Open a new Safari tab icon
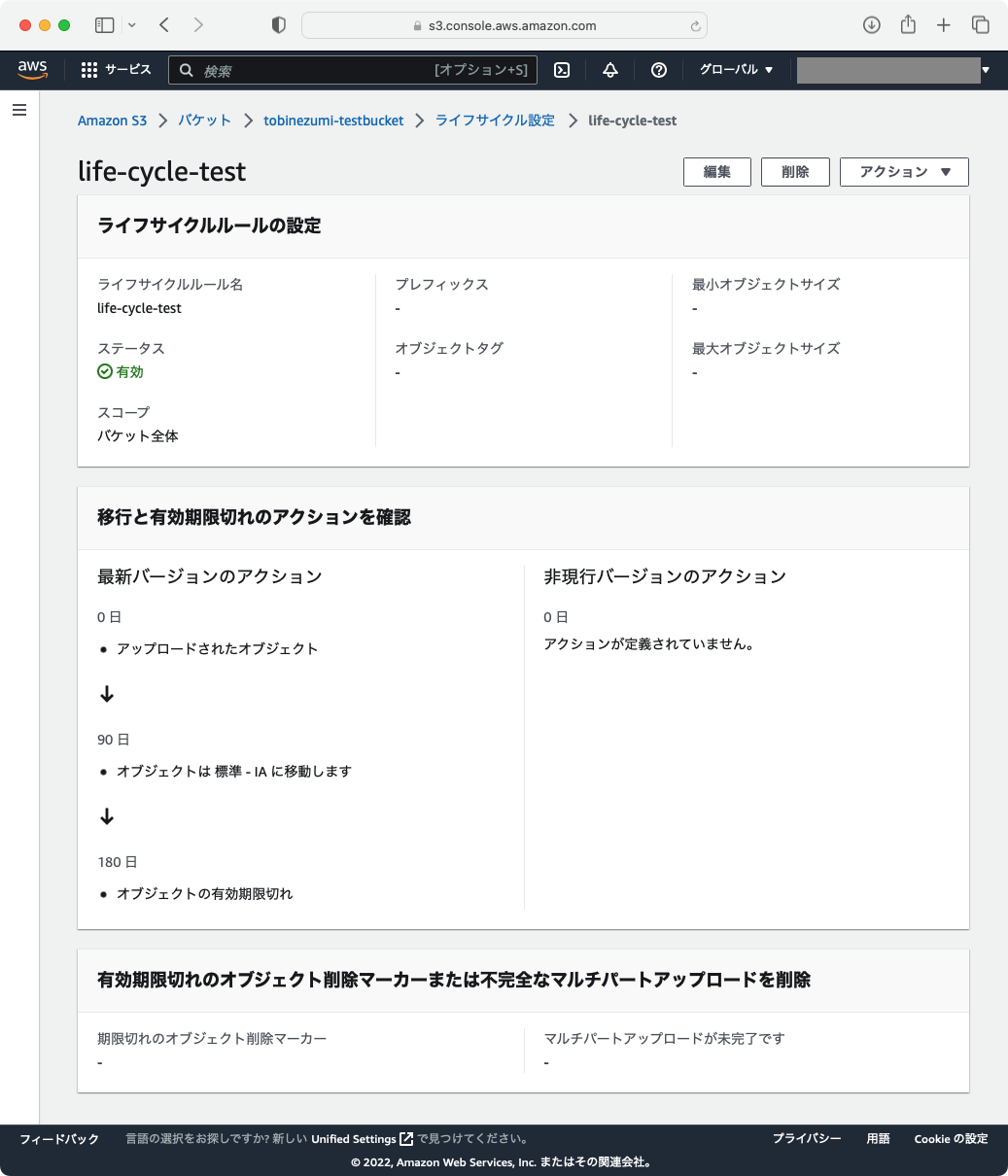The width and height of the screenshot is (1008, 1176). tap(943, 24)
